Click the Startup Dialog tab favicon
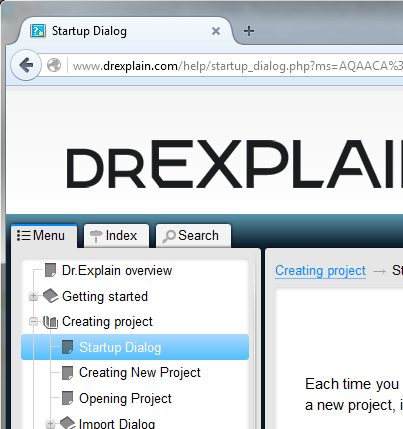Viewport: 403px width, 429px height. click(x=38, y=31)
